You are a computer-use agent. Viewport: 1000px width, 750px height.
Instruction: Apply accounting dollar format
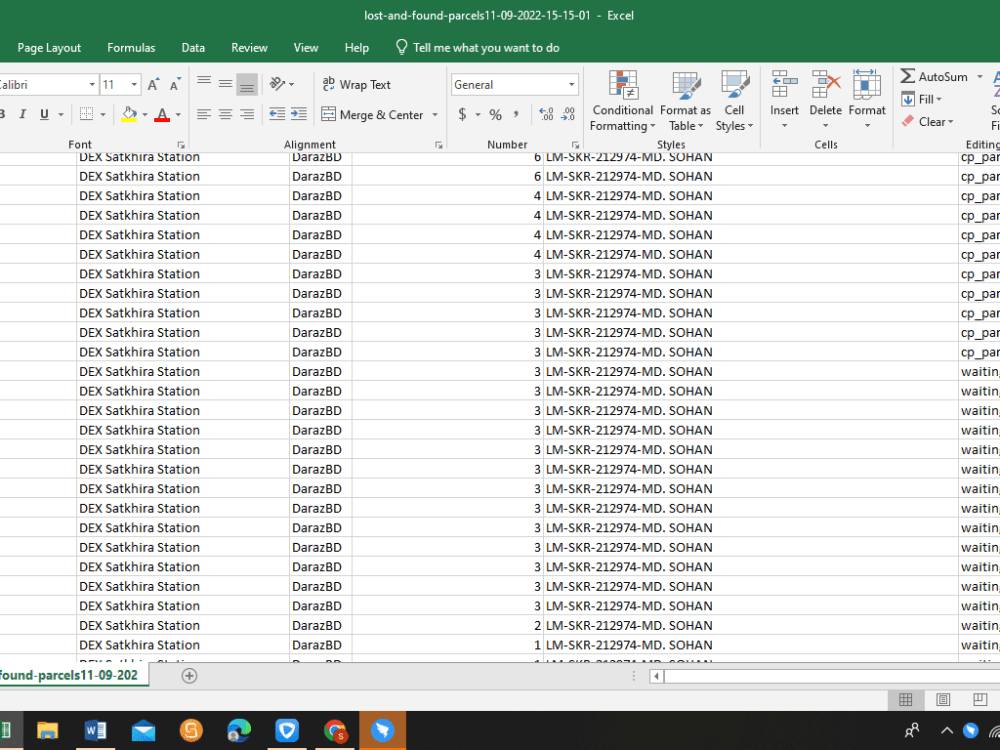(462, 114)
